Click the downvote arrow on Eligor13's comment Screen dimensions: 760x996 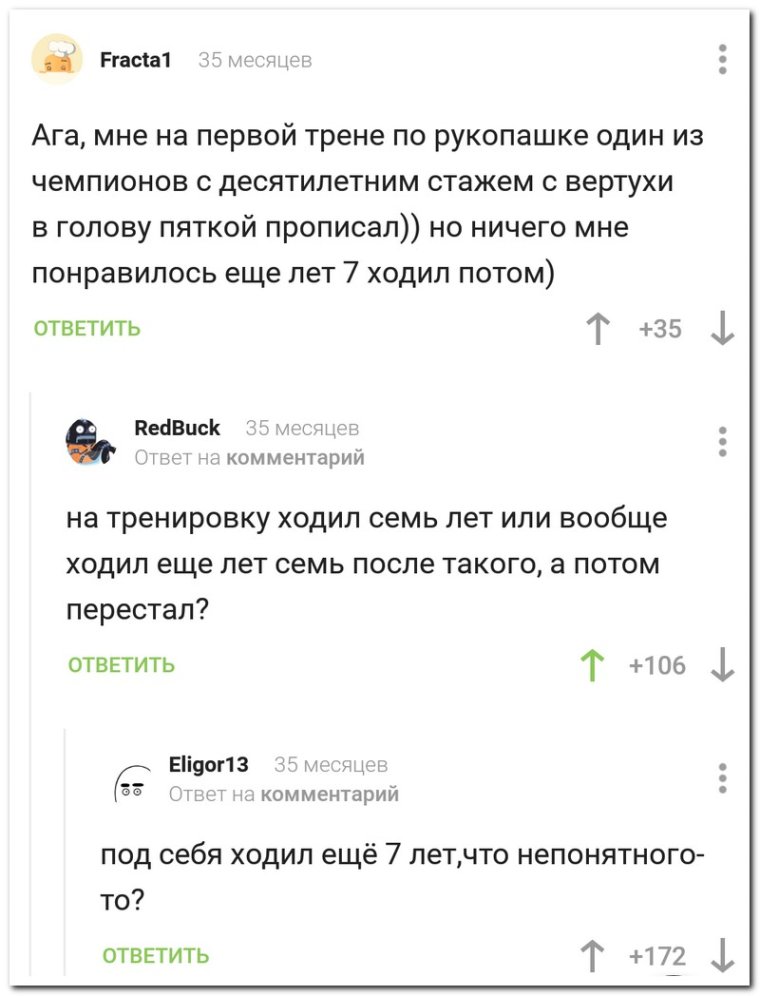pyautogui.click(x=722, y=953)
